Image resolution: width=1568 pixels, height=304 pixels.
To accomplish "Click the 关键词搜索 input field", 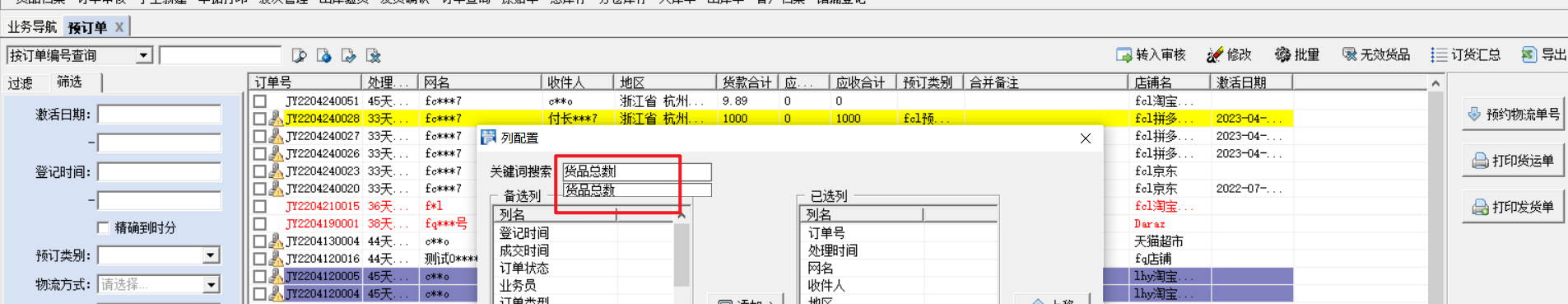I will click(x=636, y=171).
